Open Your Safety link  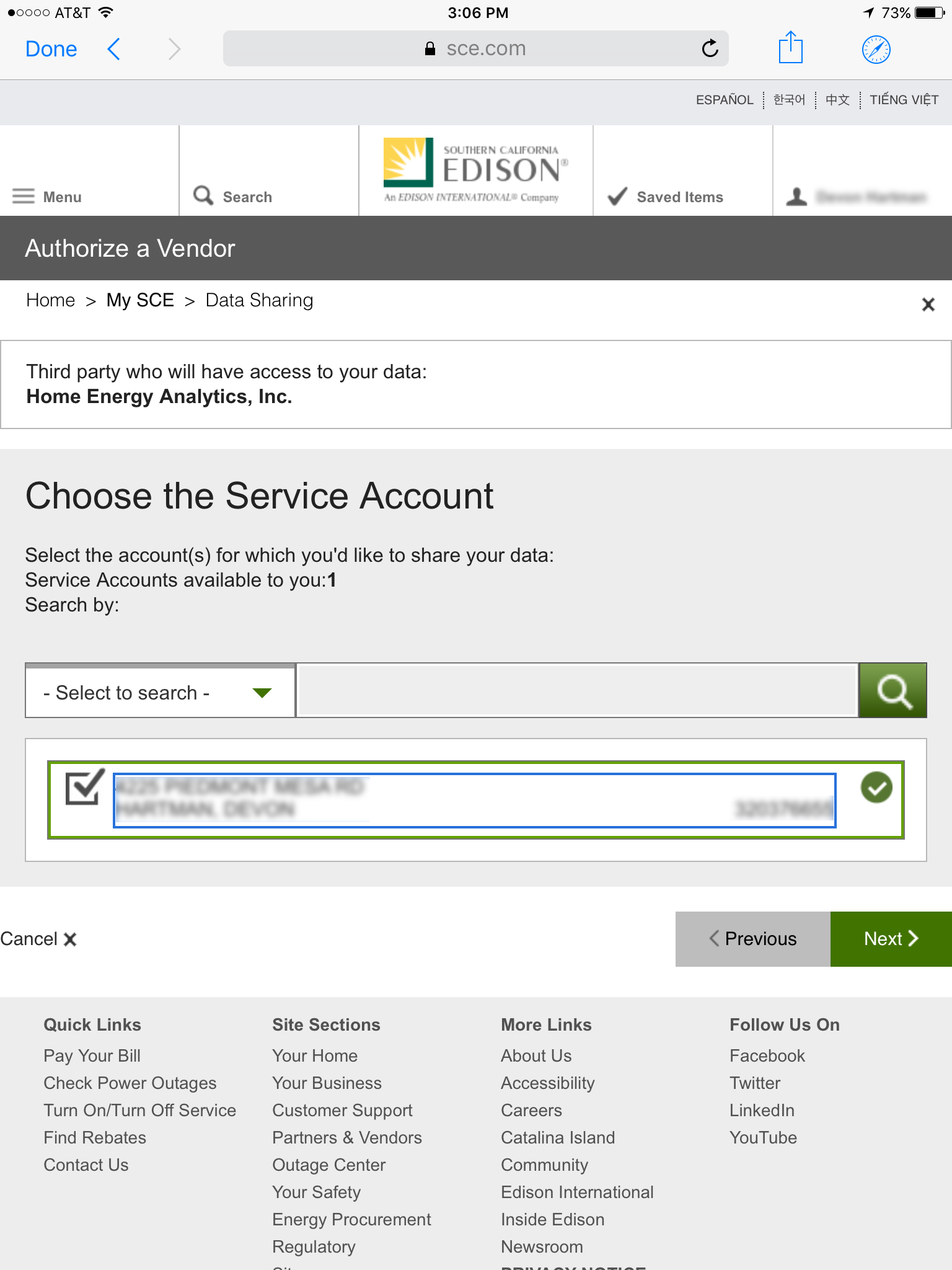(316, 1192)
